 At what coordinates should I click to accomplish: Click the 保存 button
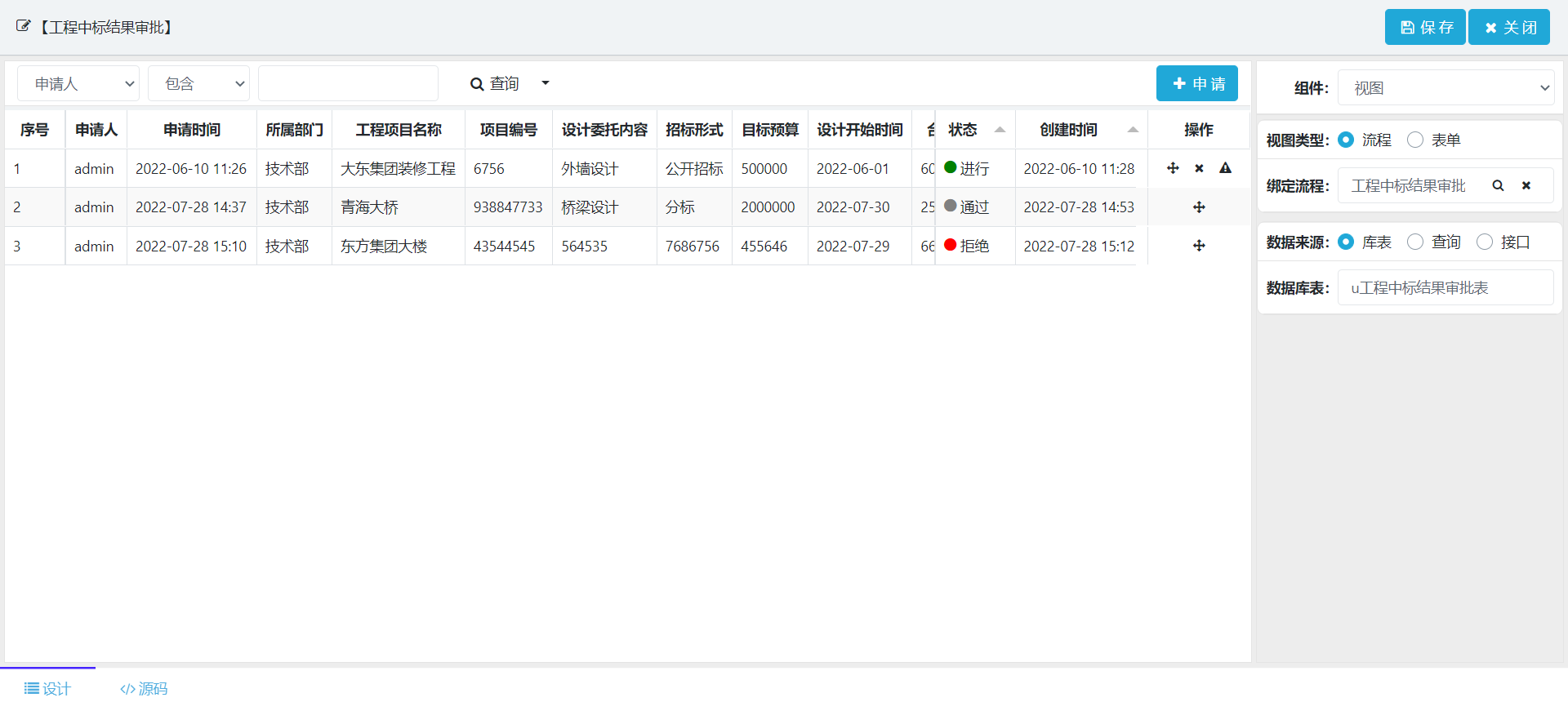pos(1425,28)
